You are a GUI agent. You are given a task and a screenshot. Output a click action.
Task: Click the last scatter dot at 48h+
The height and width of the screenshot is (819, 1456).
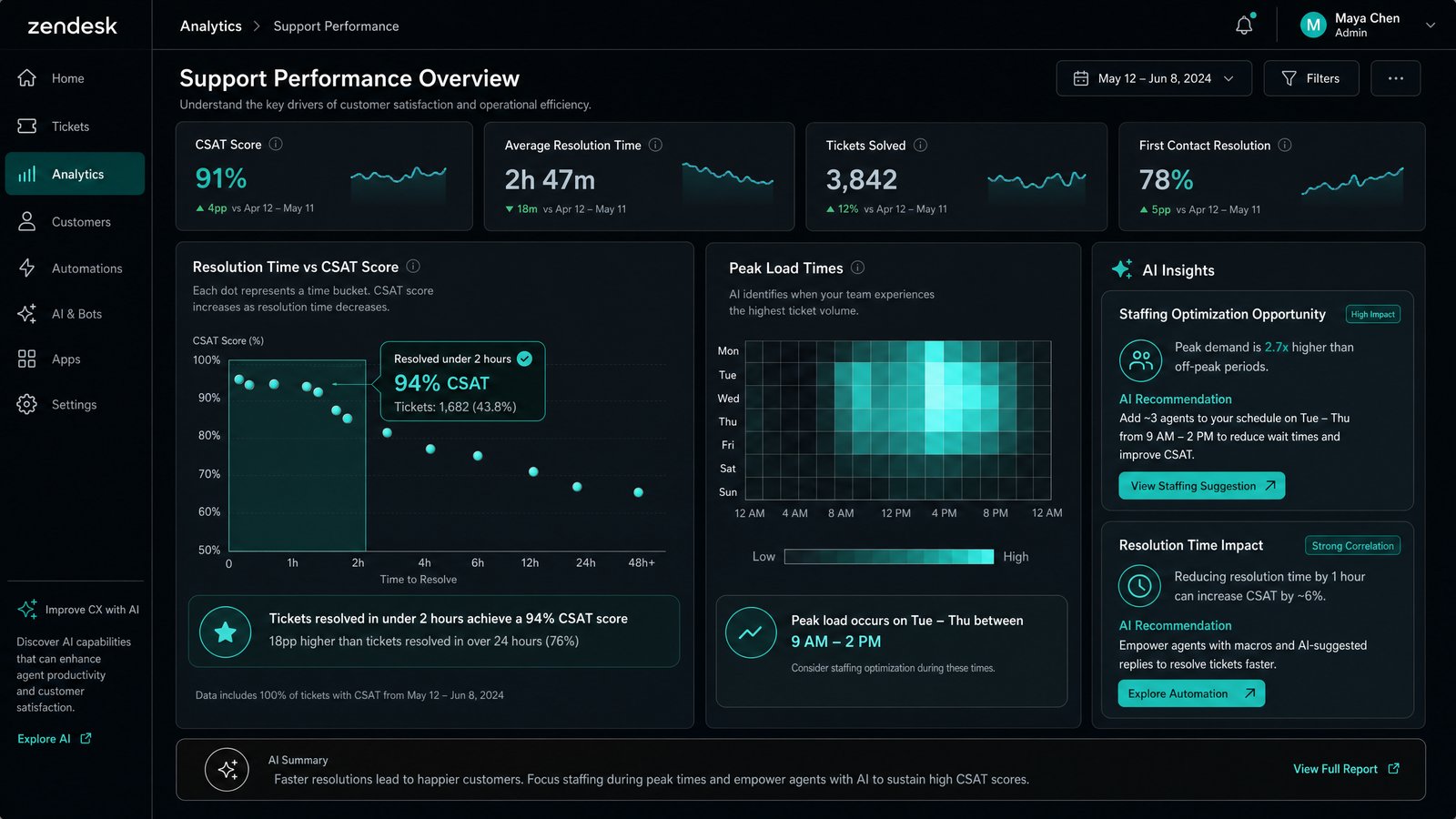(638, 492)
